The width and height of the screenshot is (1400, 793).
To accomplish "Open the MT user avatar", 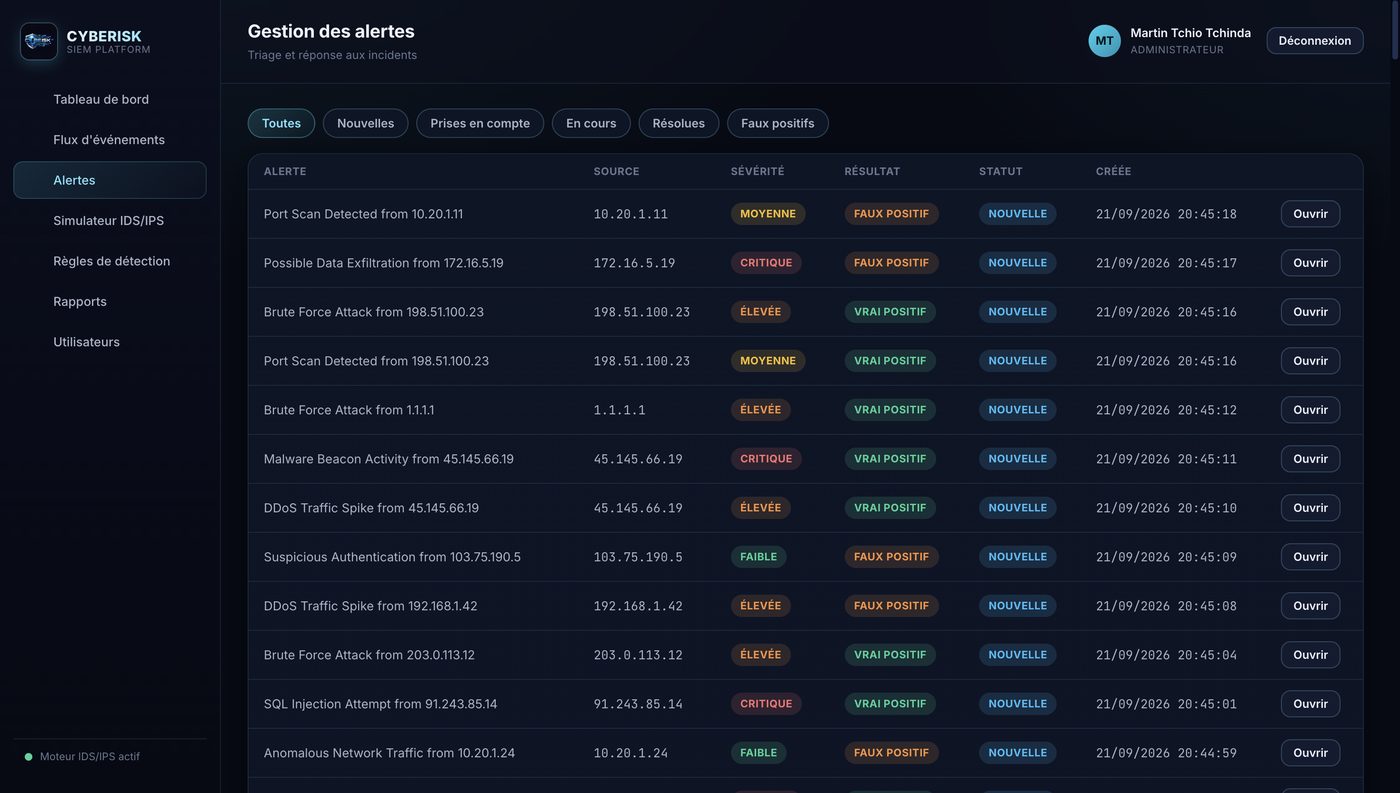I will tap(1104, 41).
